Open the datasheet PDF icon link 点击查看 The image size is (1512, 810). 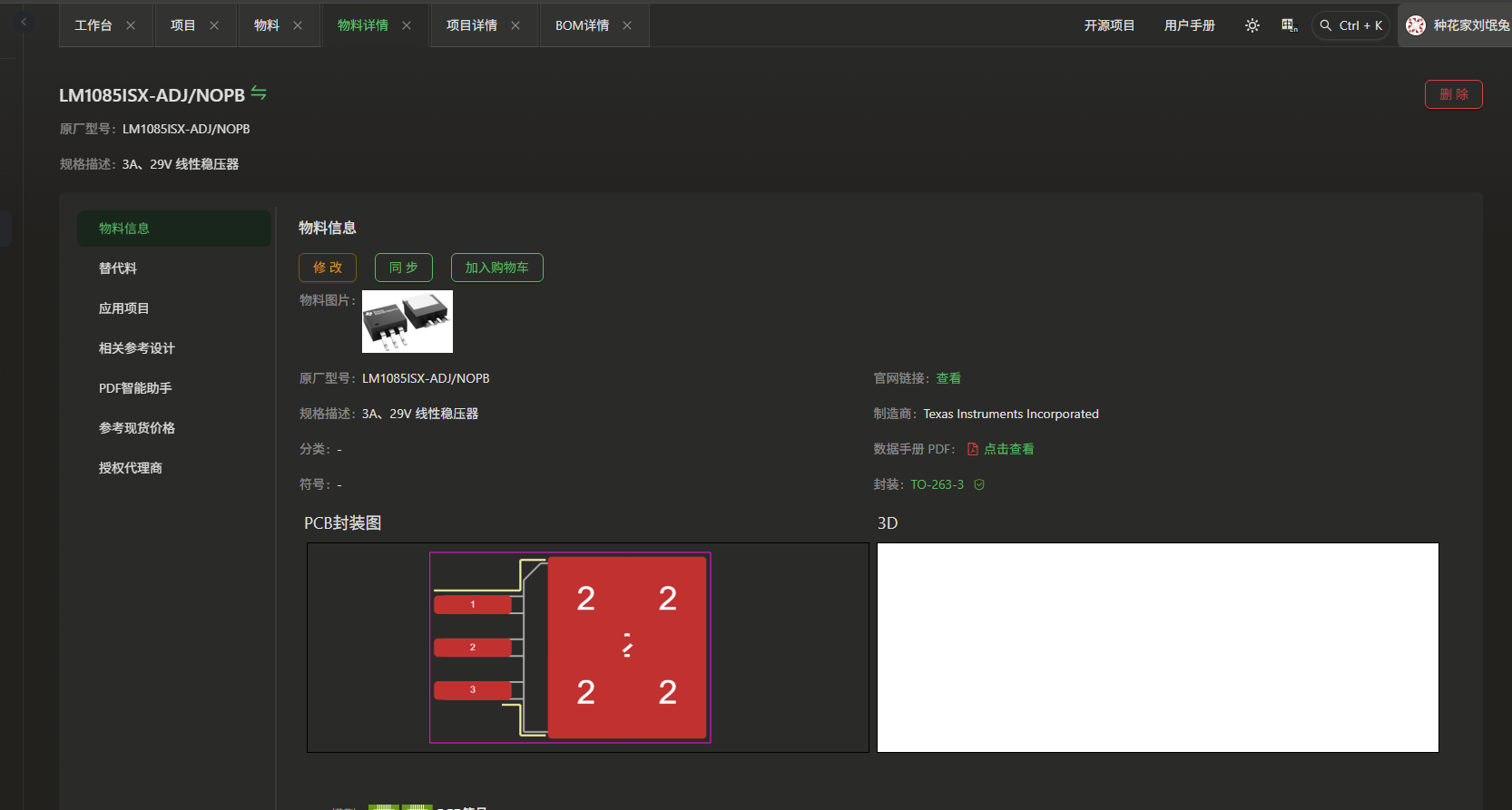click(1000, 449)
